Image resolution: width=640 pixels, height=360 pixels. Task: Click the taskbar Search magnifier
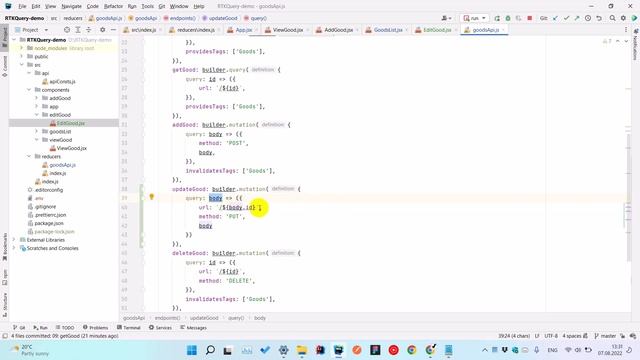click(210, 350)
